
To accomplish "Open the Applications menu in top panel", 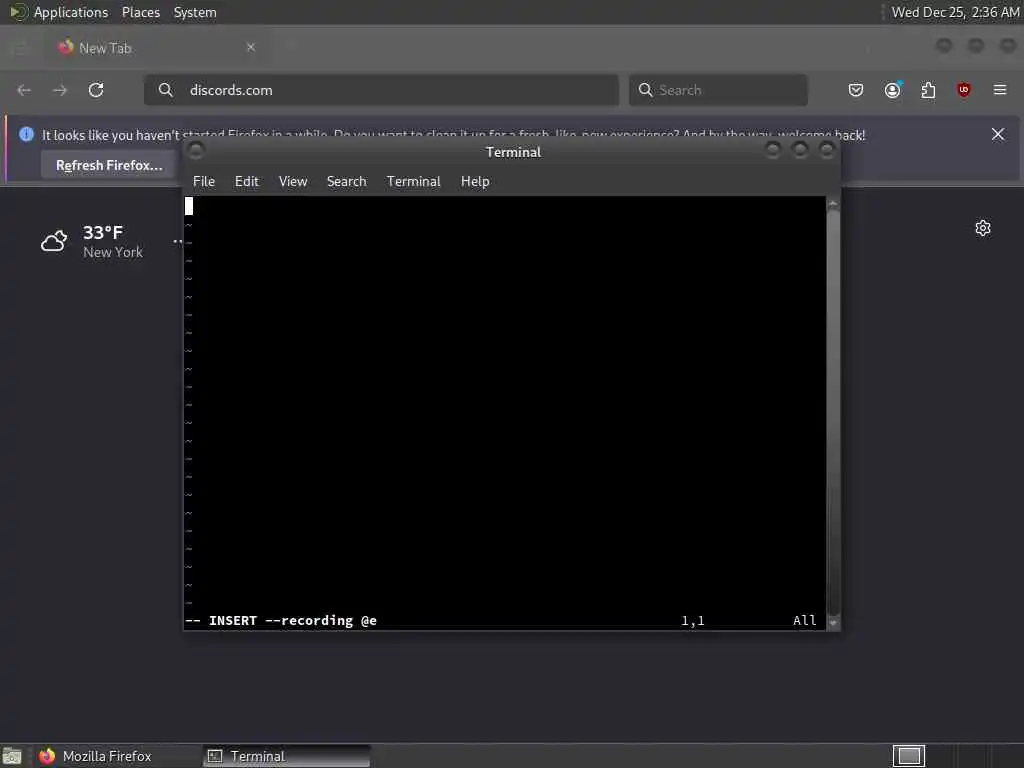I will (71, 12).
